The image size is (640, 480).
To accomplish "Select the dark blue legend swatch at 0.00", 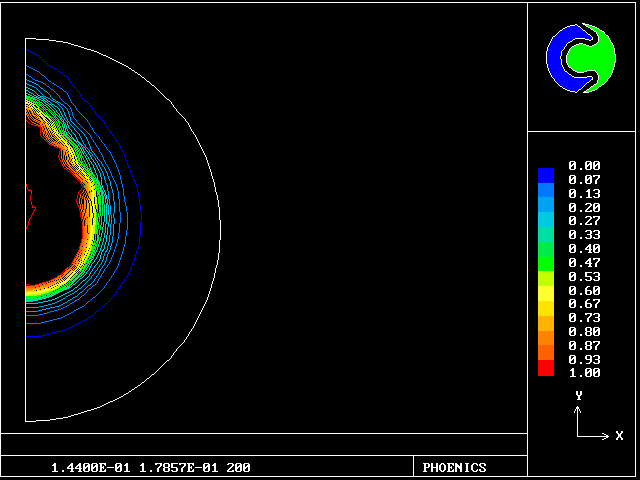I will click(x=545, y=174).
